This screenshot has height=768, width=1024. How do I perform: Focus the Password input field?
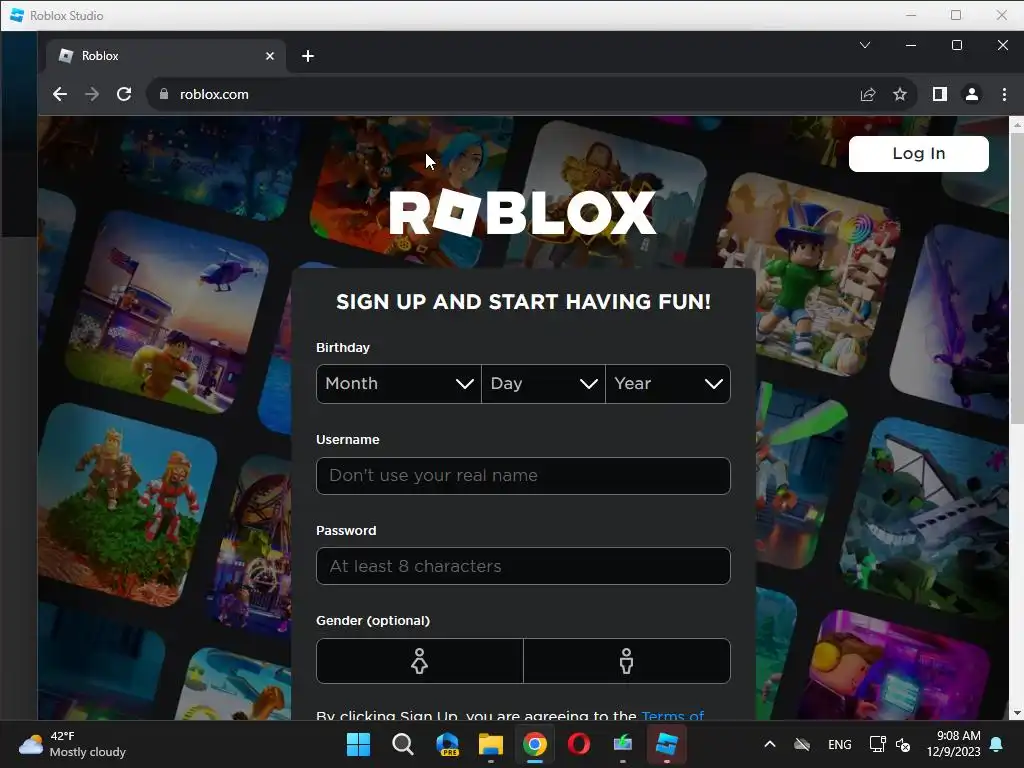pyautogui.click(x=523, y=566)
